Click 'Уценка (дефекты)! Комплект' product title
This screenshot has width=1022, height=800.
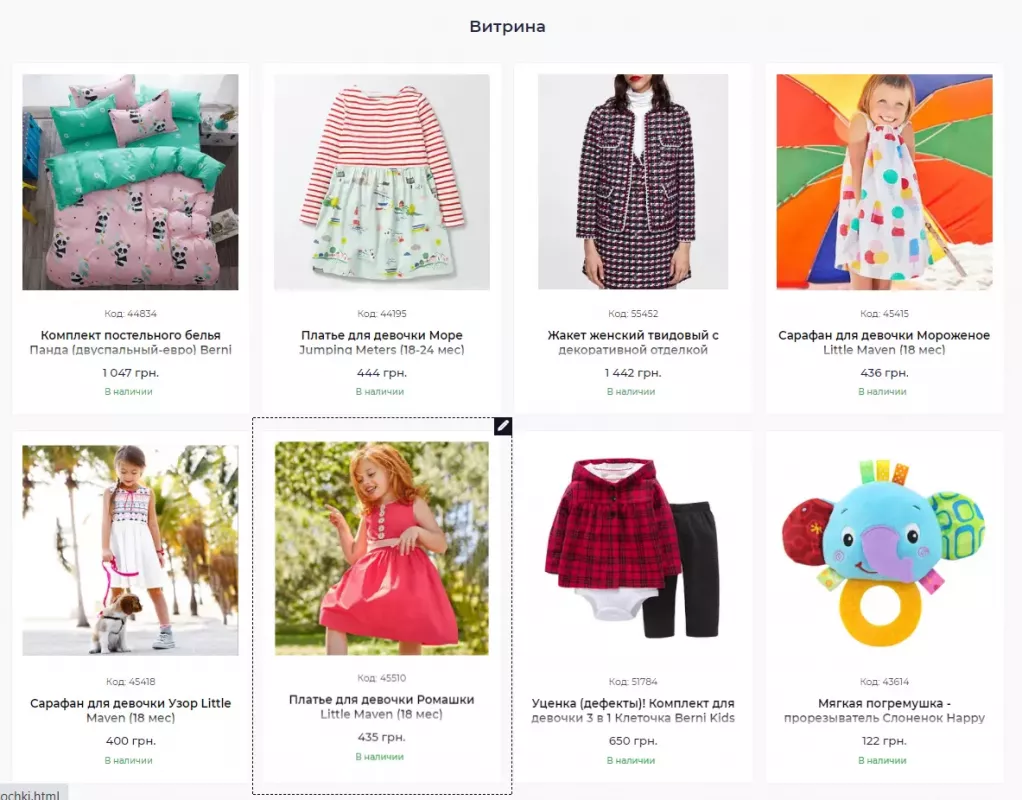pos(633,710)
